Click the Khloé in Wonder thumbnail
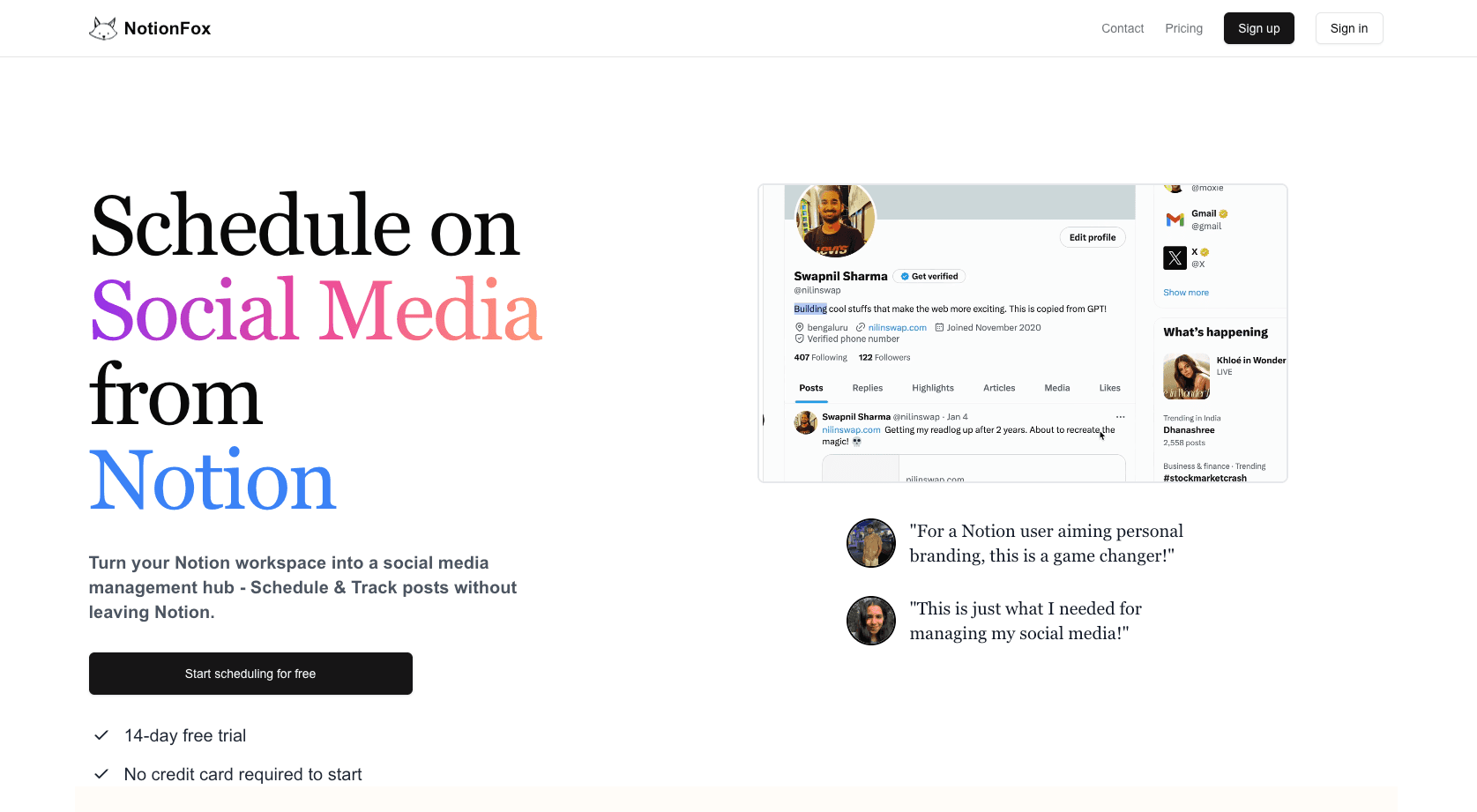 (x=1186, y=376)
